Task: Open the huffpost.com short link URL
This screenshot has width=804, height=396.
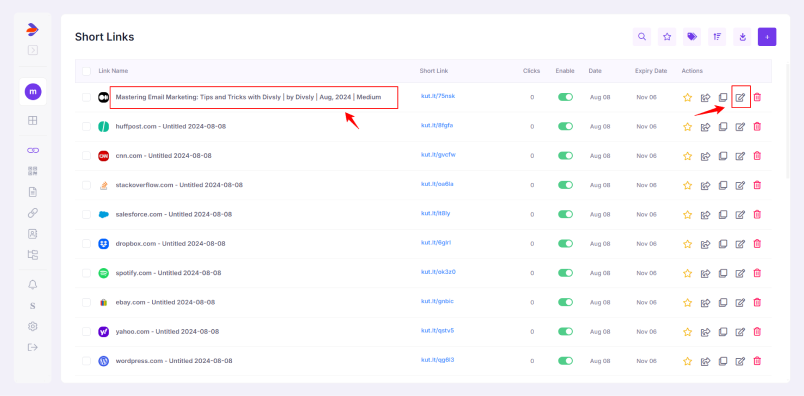Action: 437,125
